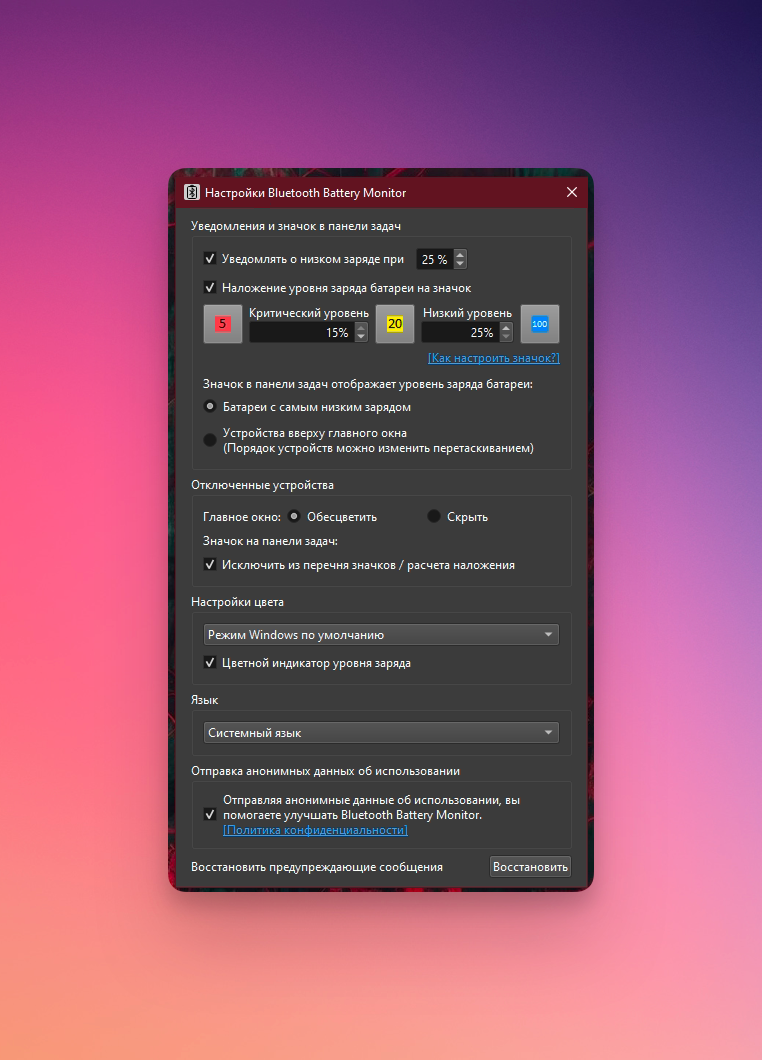Screen dimensions: 762x1060
Task: Toggle 'Наложение уровня заряда батареи на значок' checkbox
Action: point(210,288)
